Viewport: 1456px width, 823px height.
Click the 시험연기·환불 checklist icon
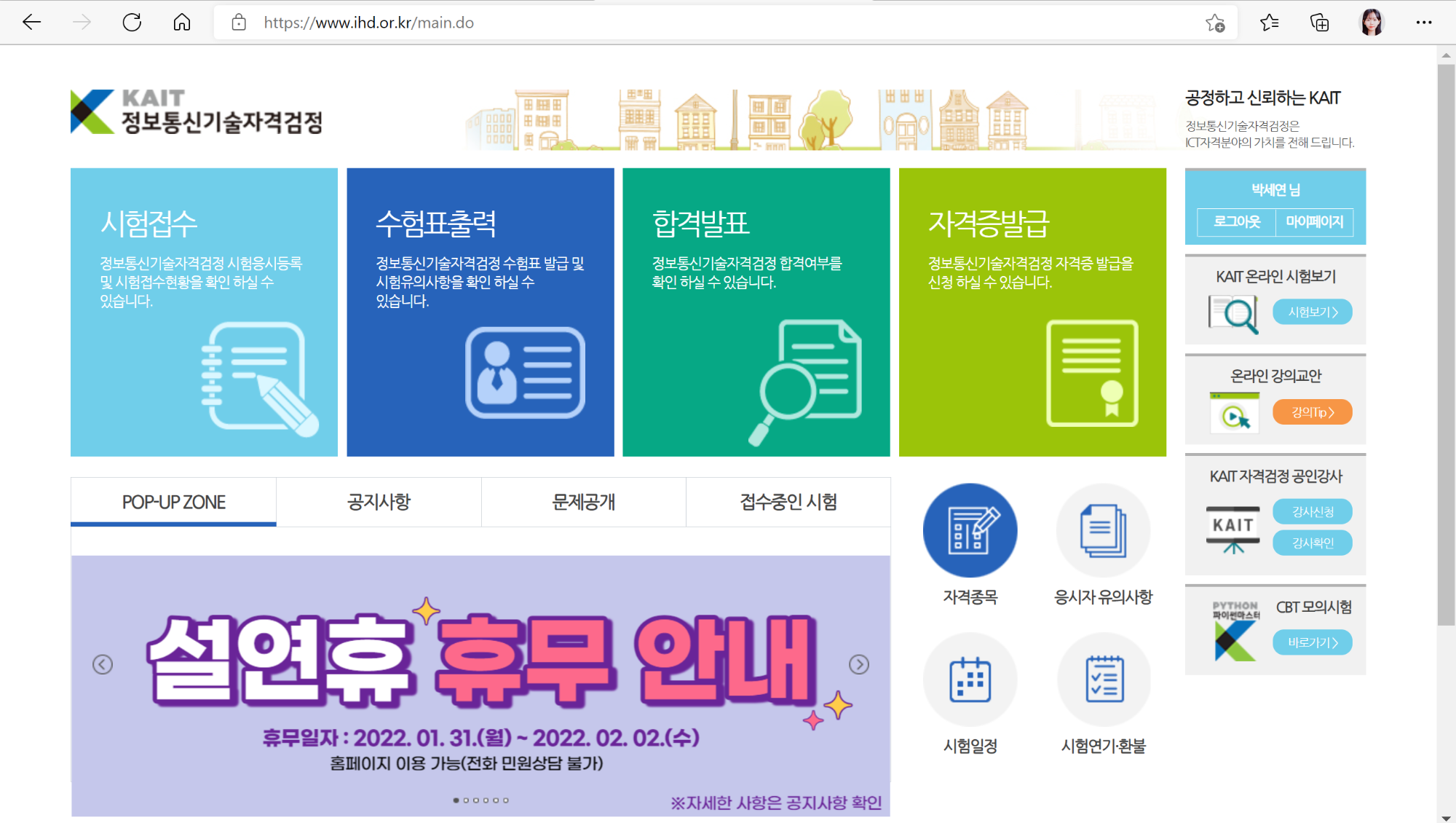point(1103,679)
